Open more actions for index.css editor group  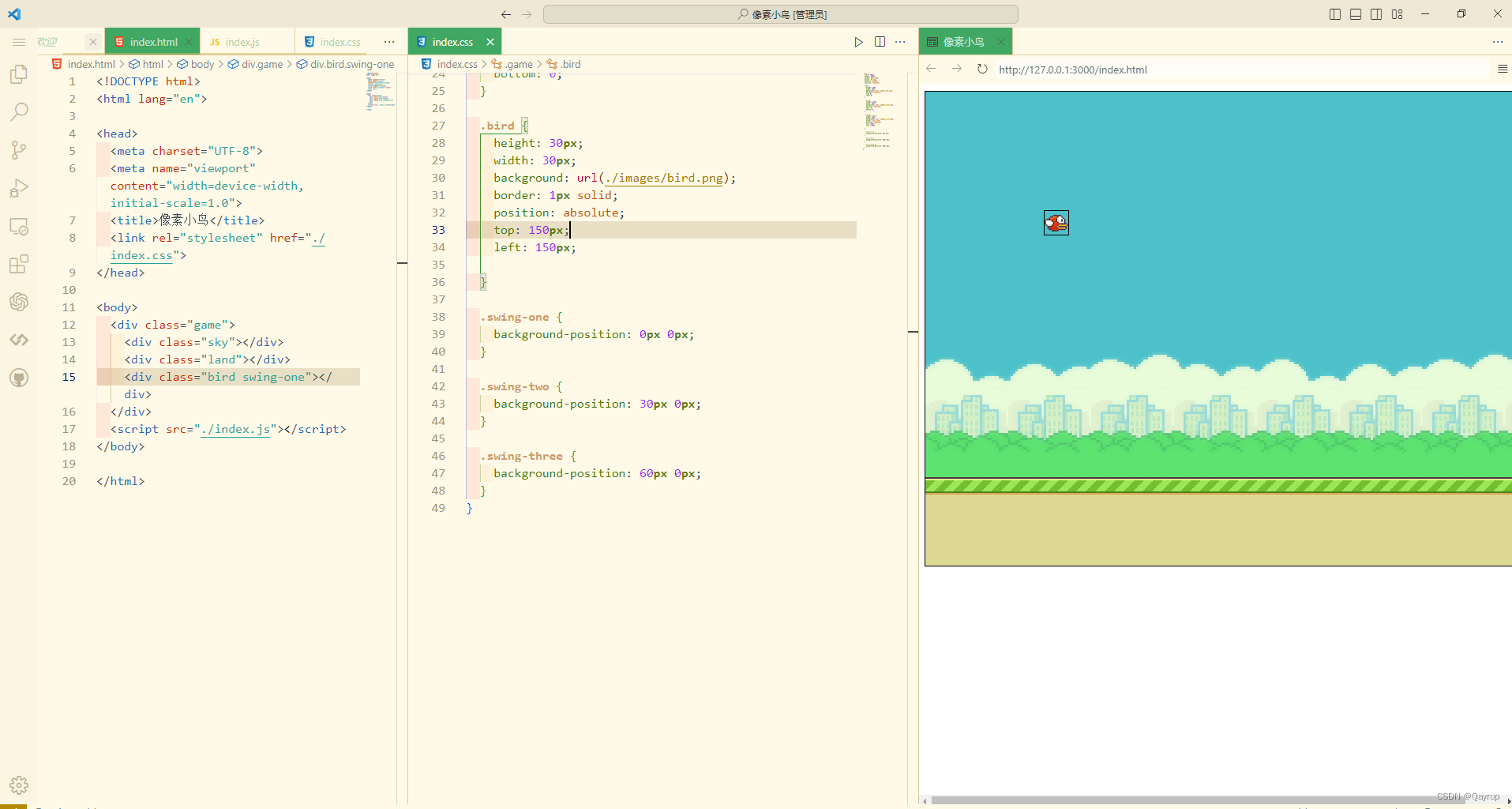tap(900, 42)
